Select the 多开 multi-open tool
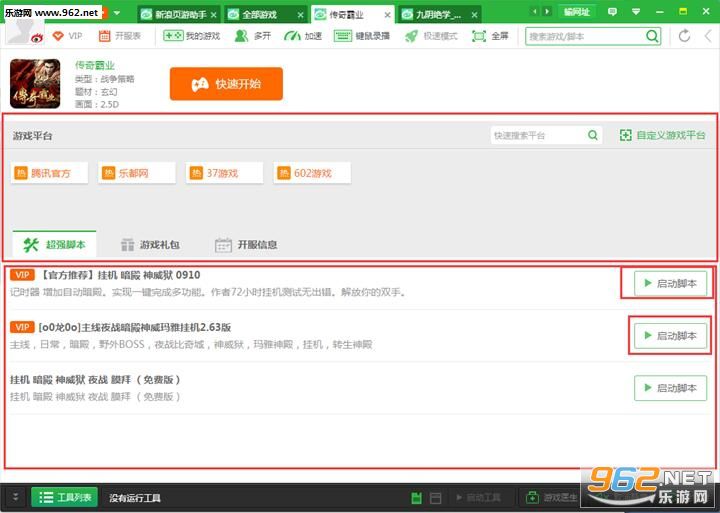Image resolution: width=720 pixels, height=513 pixels. [x=253, y=36]
